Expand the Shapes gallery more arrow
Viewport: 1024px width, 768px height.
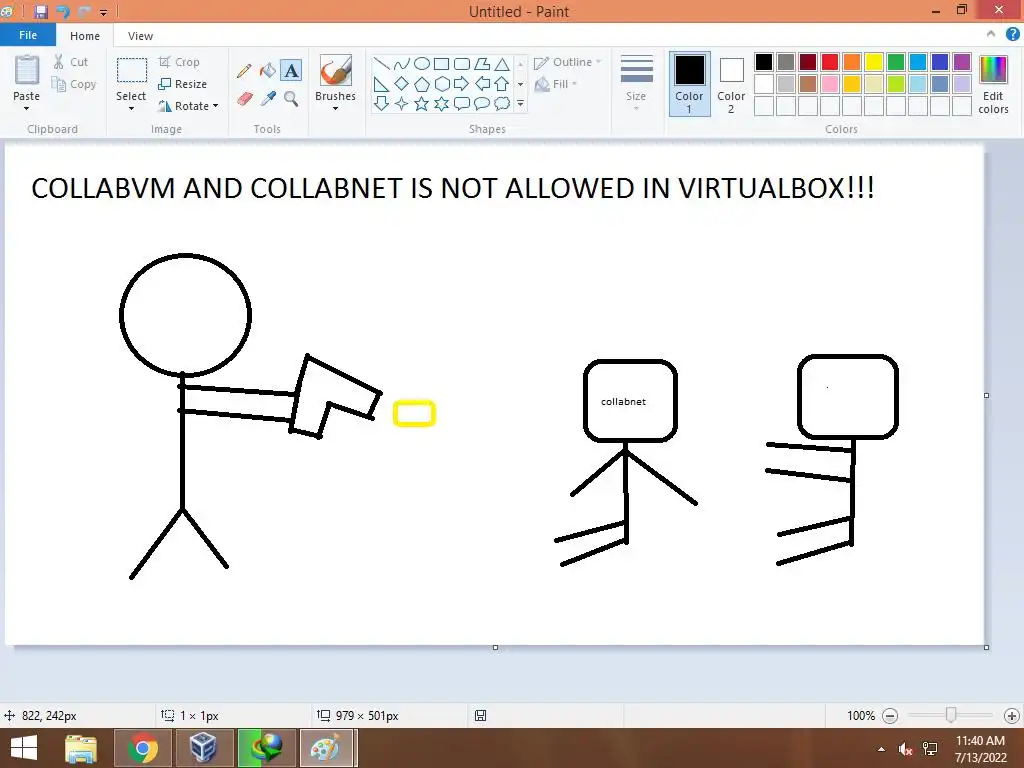tap(520, 103)
